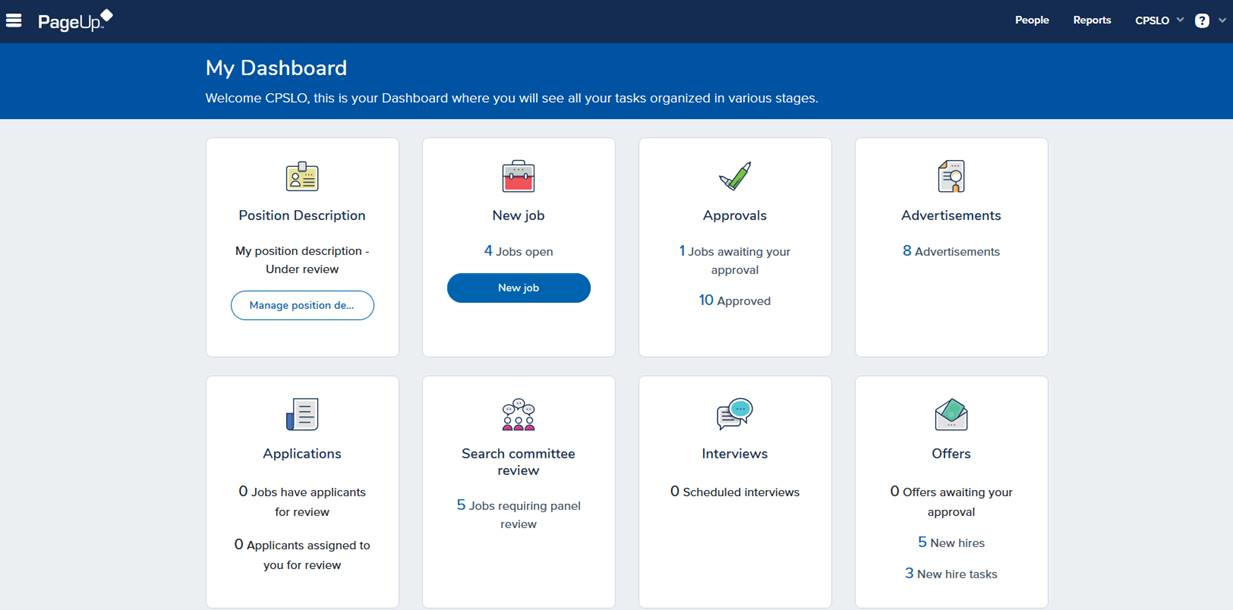Image resolution: width=1233 pixels, height=610 pixels.
Task: Click the Search committee review people icon
Action: pyautogui.click(x=518, y=414)
